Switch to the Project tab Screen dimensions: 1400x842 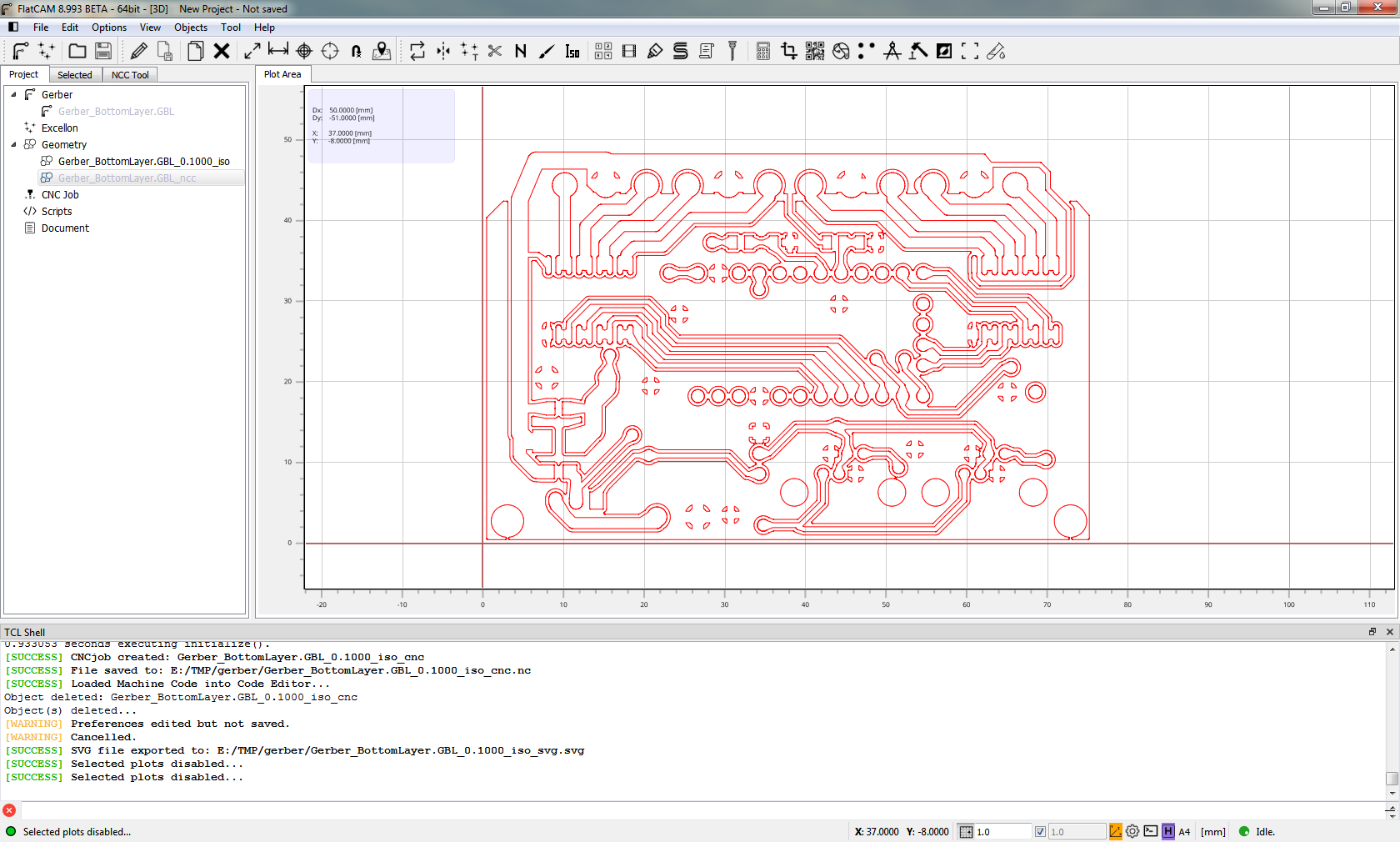click(x=24, y=74)
